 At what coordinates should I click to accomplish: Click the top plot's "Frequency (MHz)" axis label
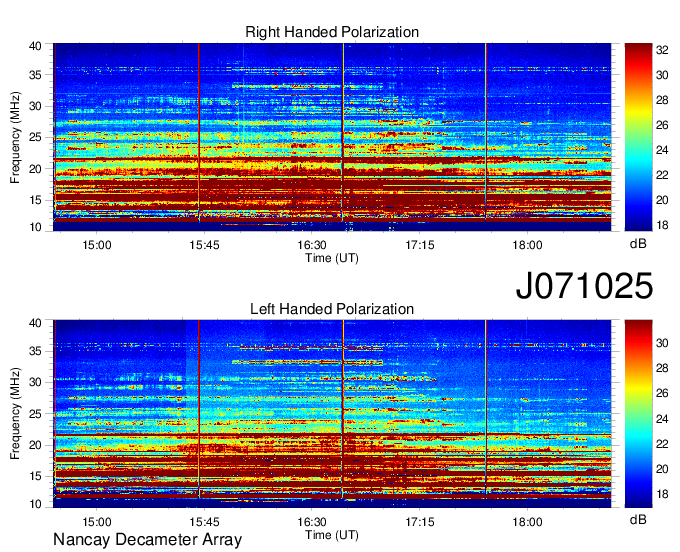15,137
